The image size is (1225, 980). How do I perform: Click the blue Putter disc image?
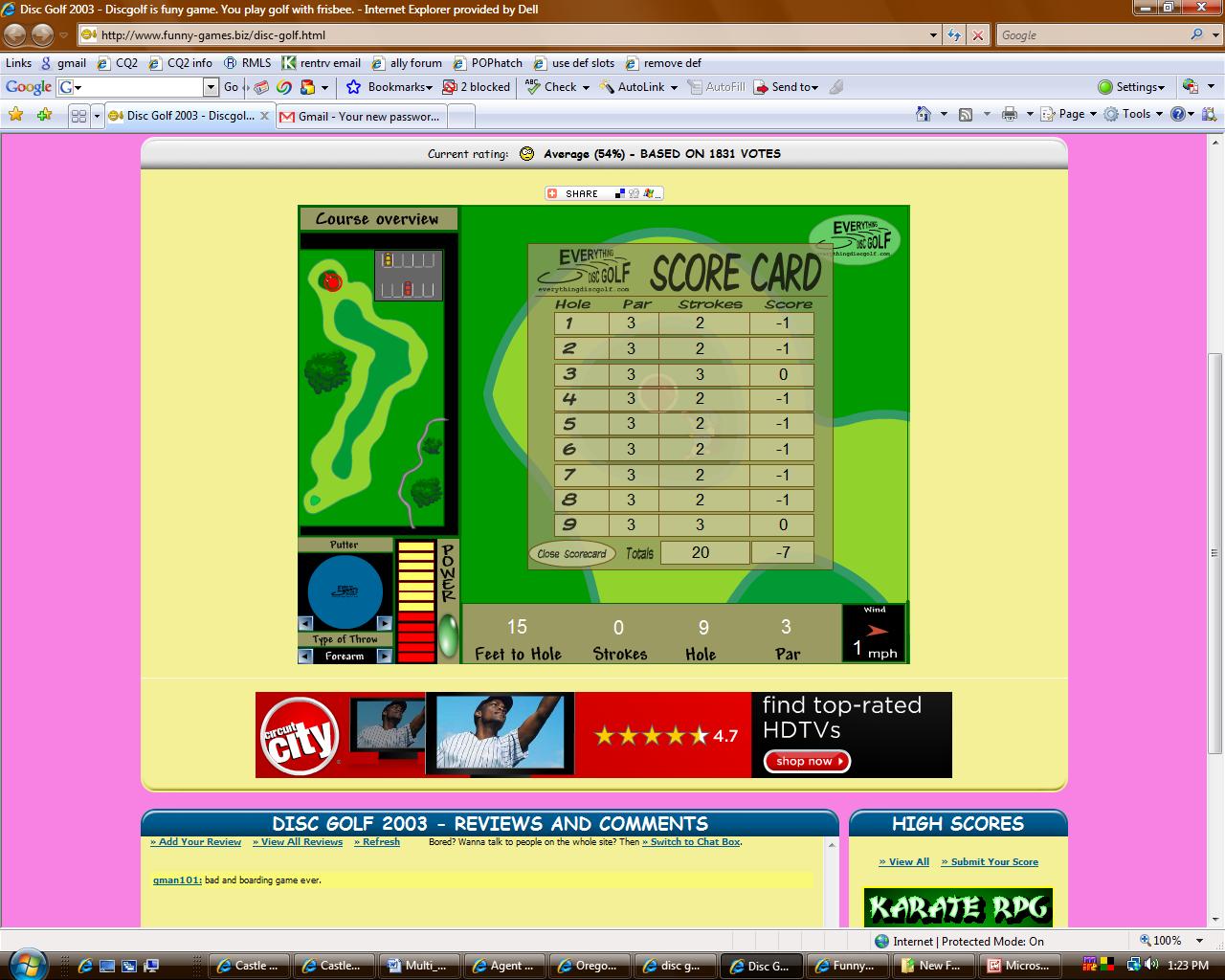tap(345, 591)
